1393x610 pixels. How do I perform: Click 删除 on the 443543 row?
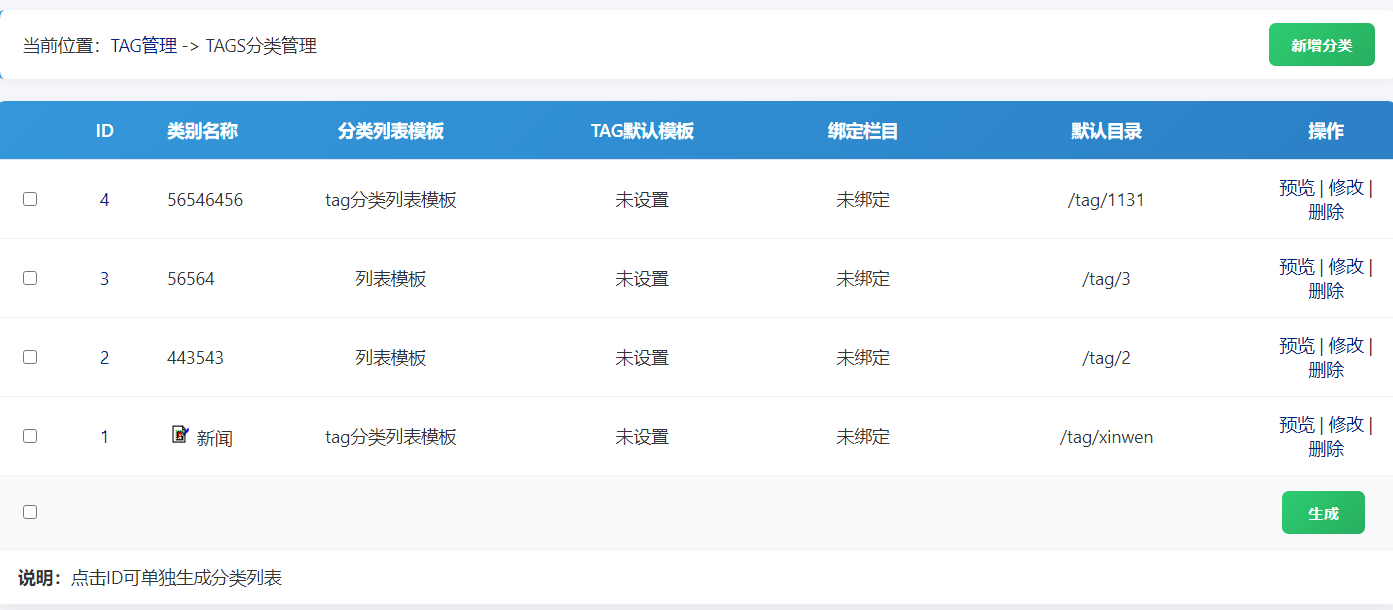(x=1325, y=369)
